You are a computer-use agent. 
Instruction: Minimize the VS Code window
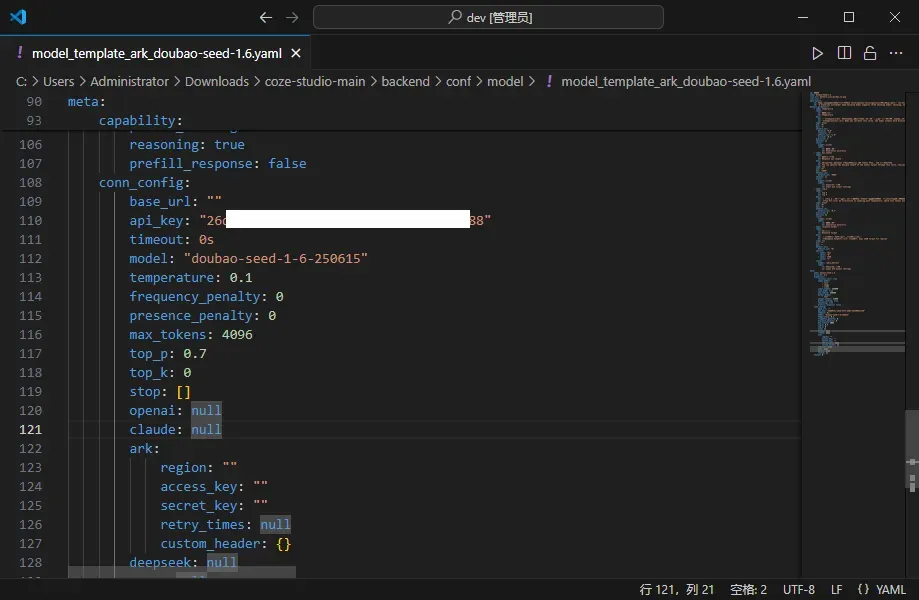[x=803, y=17]
